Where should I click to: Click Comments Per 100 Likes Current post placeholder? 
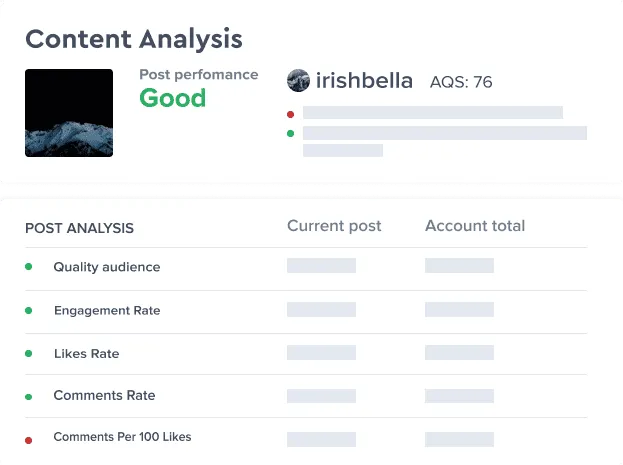click(321, 439)
